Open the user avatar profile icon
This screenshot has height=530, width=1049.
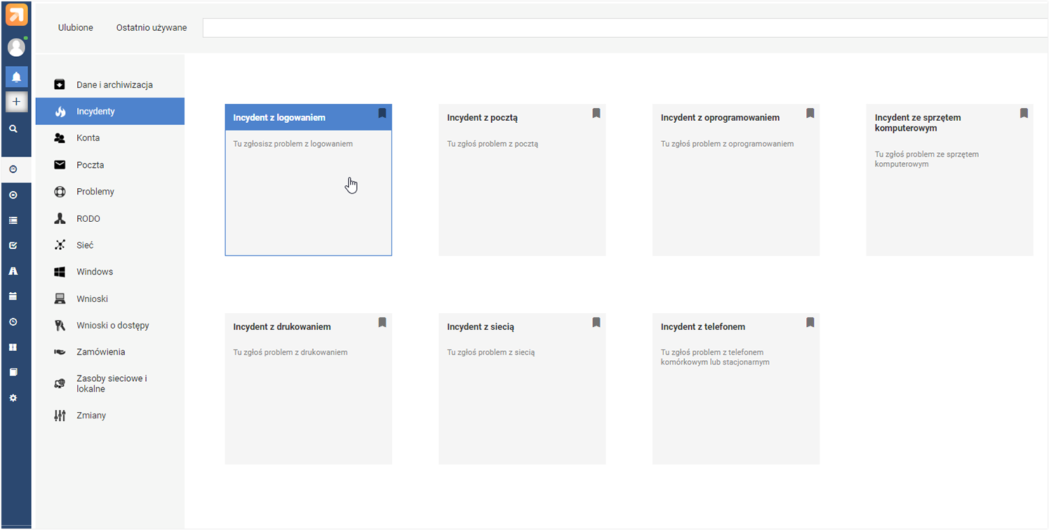pyautogui.click(x=16, y=47)
